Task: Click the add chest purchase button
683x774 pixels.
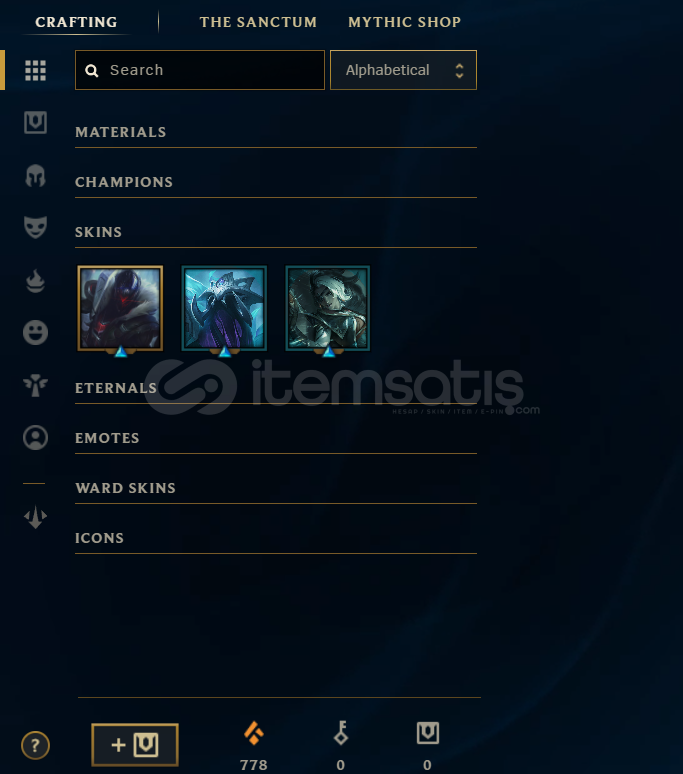Action: point(135,745)
